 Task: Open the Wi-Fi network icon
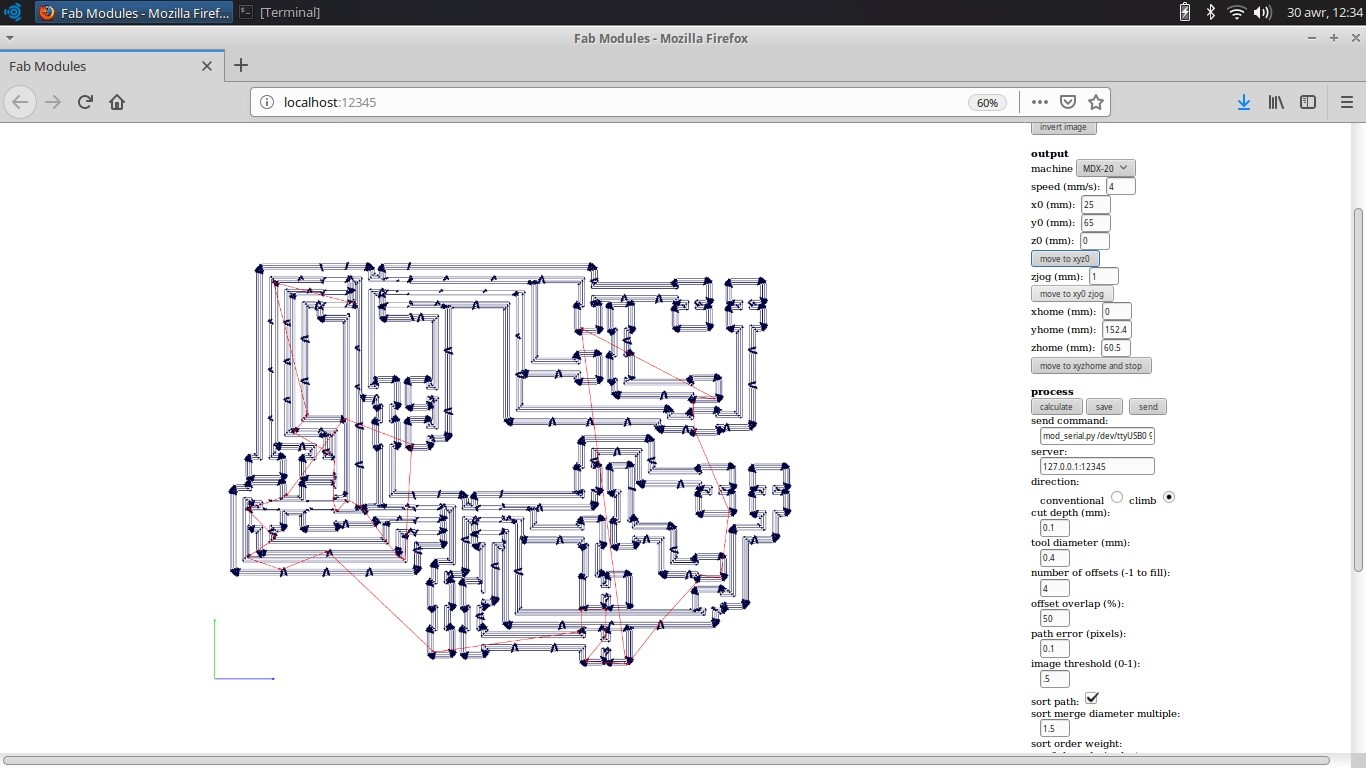(x=1237, y=12)
